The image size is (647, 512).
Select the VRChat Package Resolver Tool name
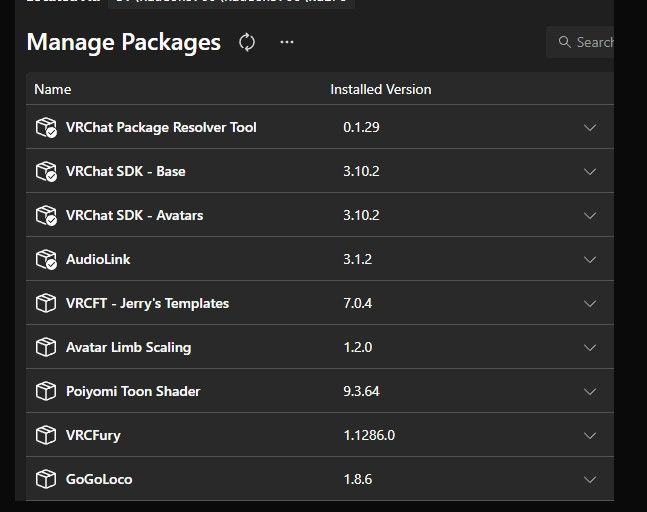tap(161, 127)
